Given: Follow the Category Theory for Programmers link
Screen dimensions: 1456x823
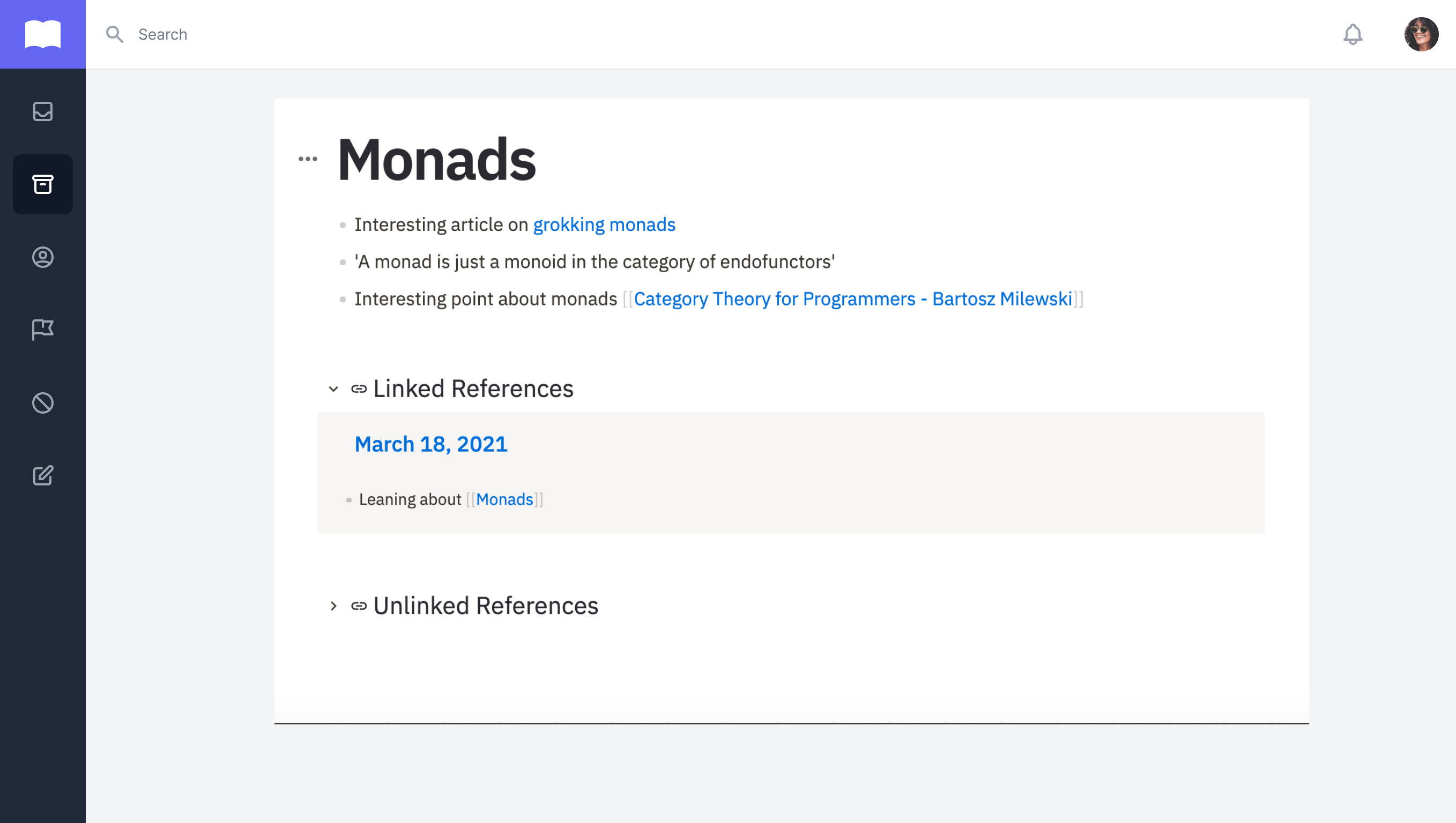Looking at the screenshot, I should 854,298.
